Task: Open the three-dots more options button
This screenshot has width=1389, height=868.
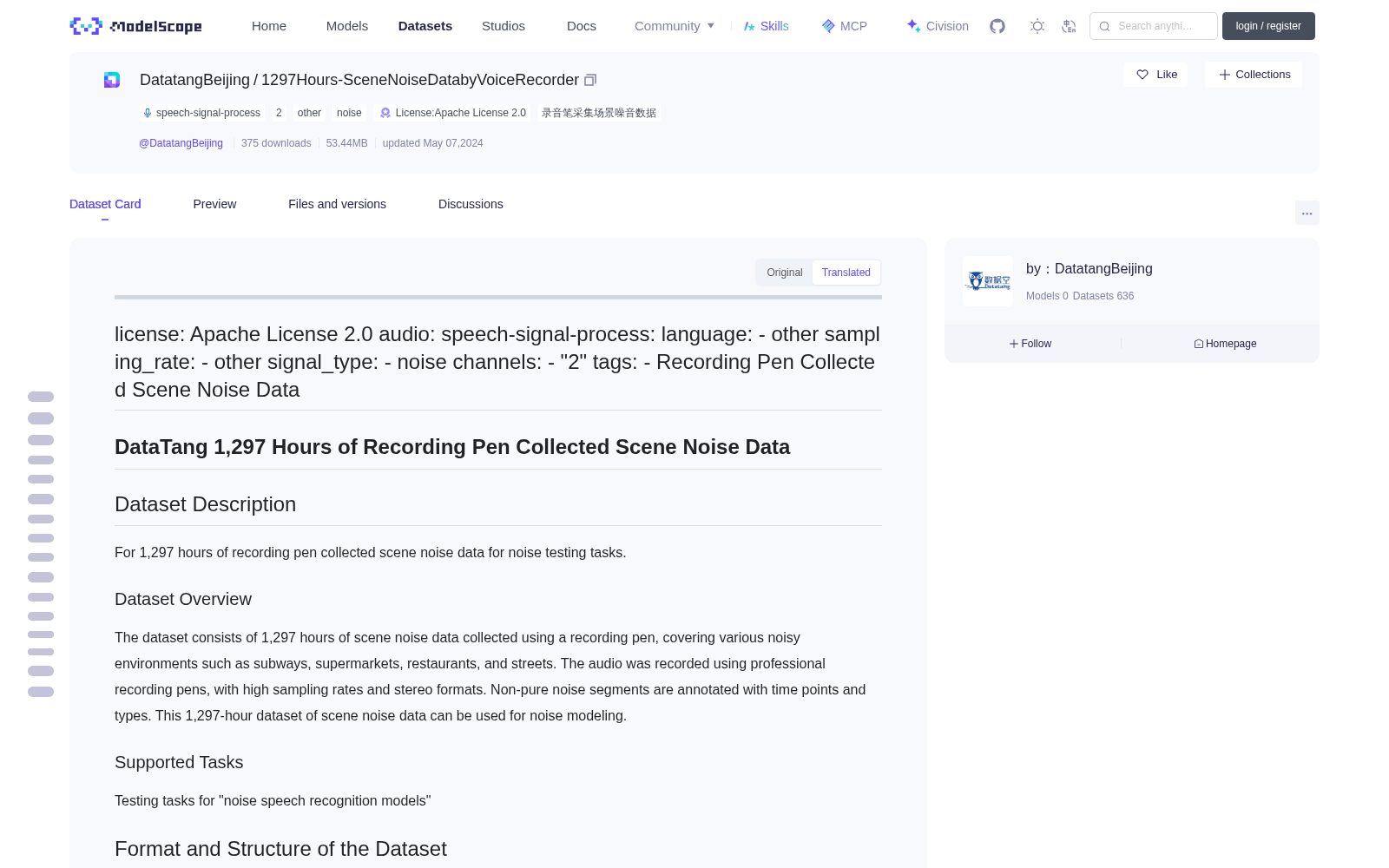Action: click(1307, 213)
